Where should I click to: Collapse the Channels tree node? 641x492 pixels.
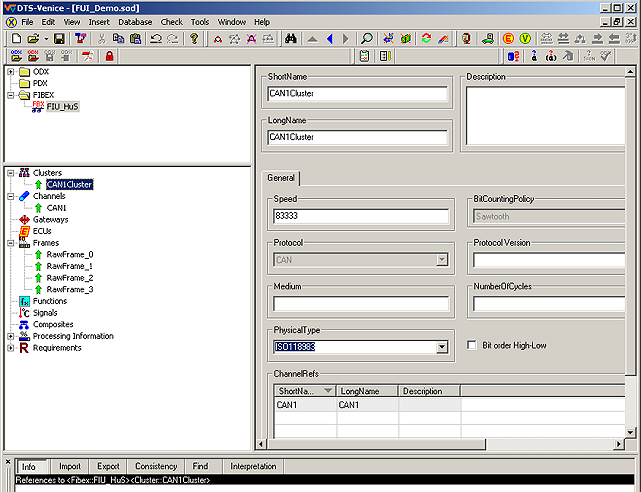pyautogui.click(x=11, y=196)
